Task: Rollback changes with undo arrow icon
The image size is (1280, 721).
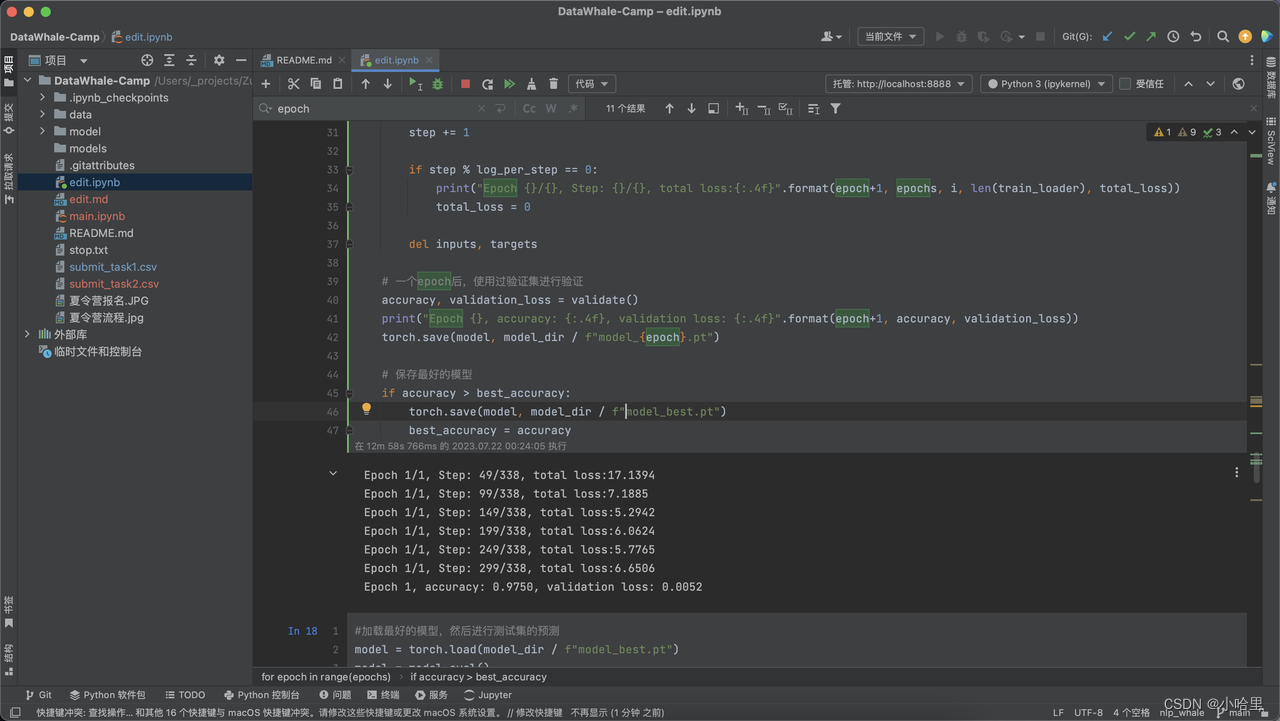Action: pyautogui.click(x=1195, y=36)
